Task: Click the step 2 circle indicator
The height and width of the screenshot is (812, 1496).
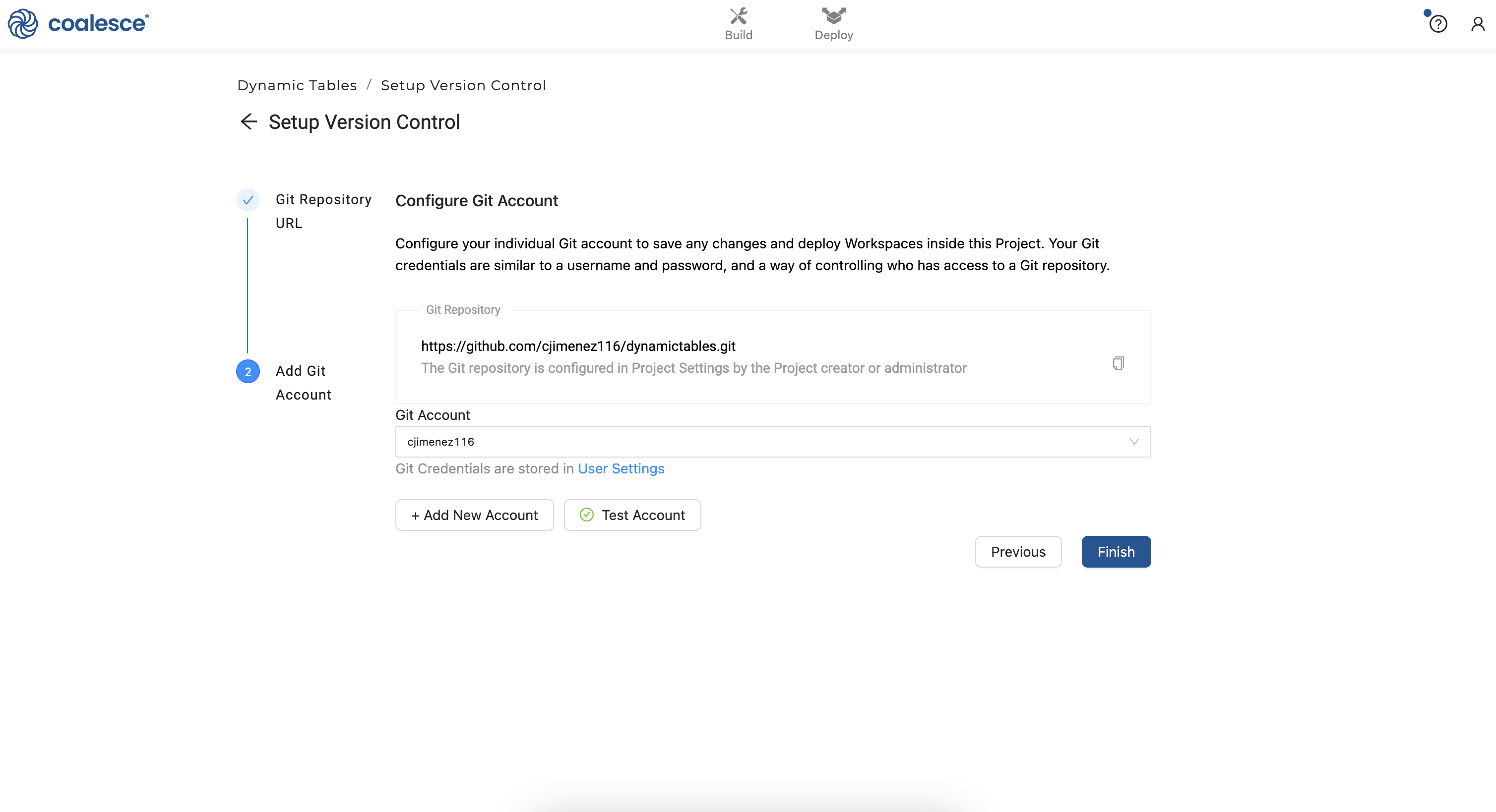Action: point(248,372)
